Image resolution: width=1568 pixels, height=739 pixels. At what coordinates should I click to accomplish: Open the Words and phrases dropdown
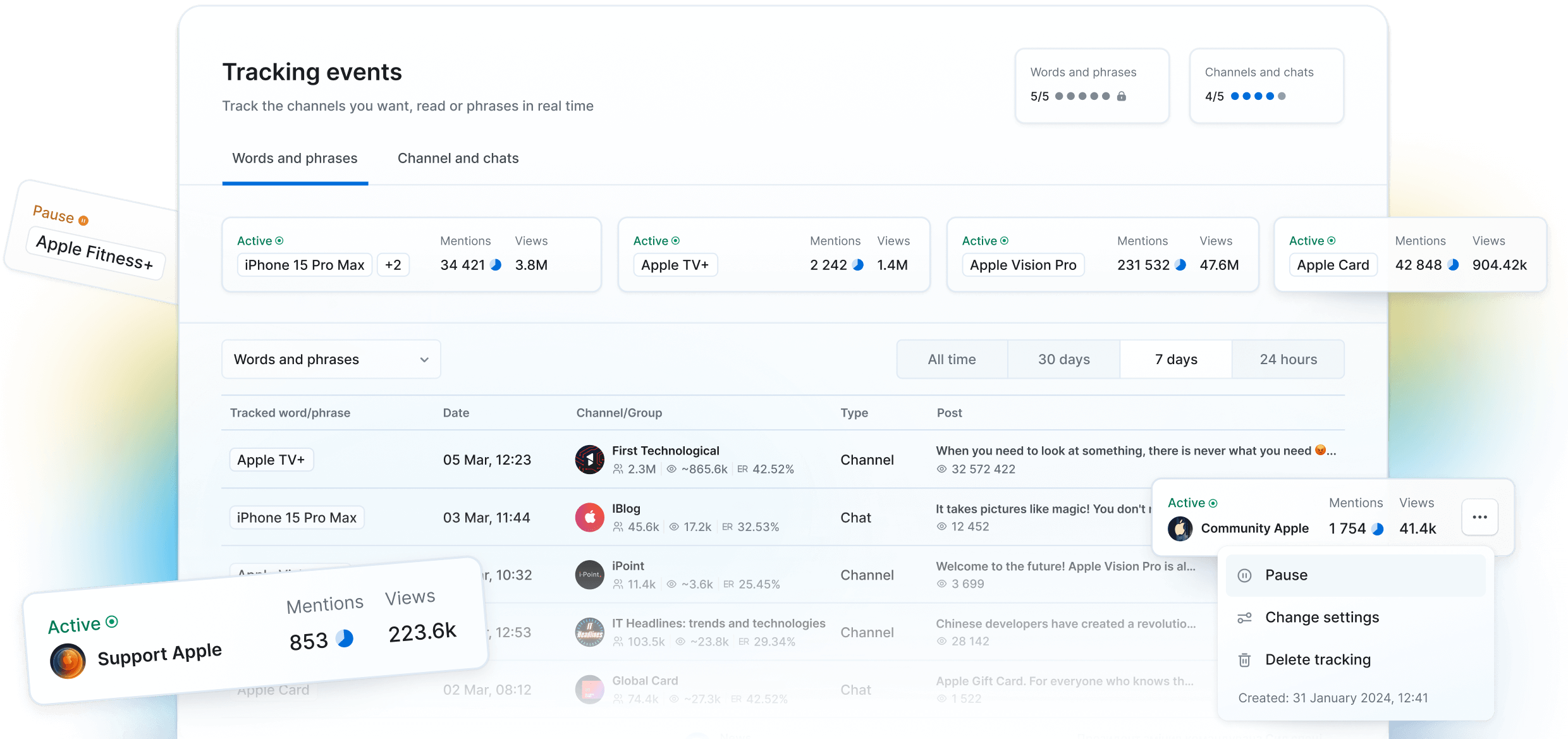(x=331, y=359)
